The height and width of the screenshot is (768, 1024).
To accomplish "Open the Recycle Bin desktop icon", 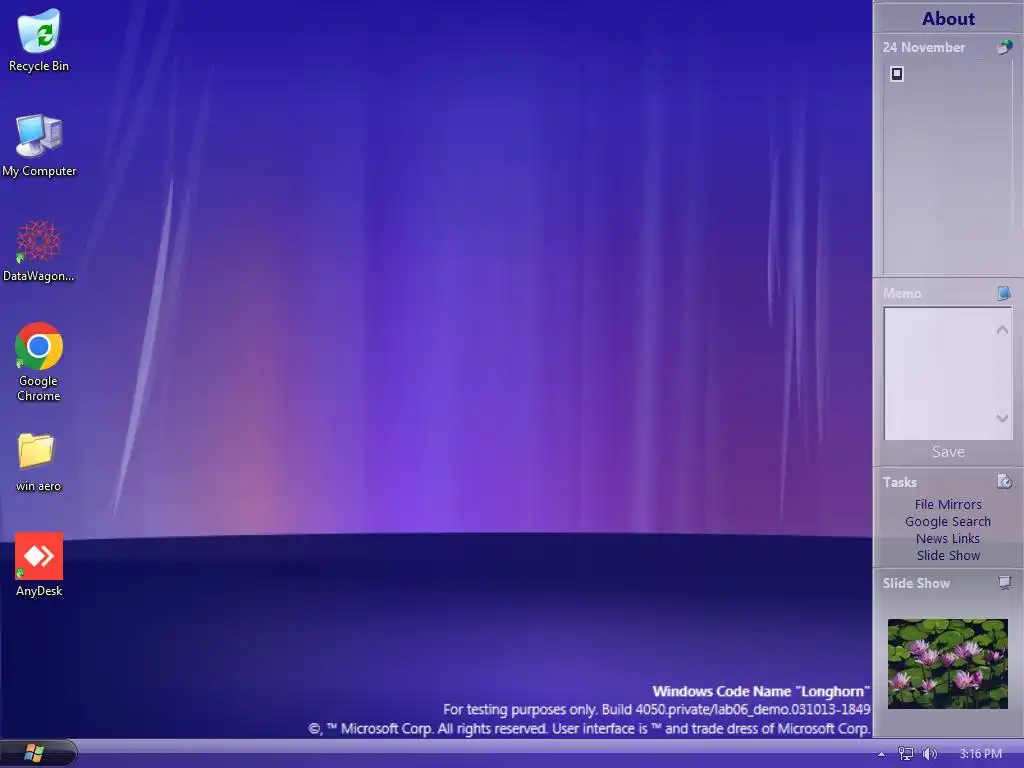I will [x=39, y=40].
